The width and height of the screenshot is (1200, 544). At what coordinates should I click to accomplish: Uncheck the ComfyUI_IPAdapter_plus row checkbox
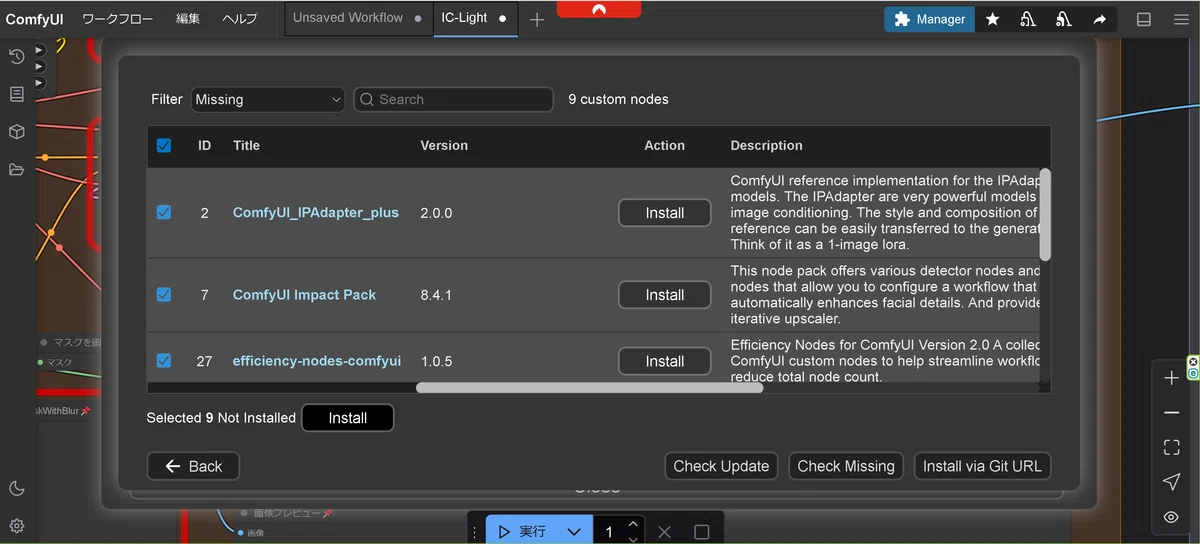[x=164, y=212]
